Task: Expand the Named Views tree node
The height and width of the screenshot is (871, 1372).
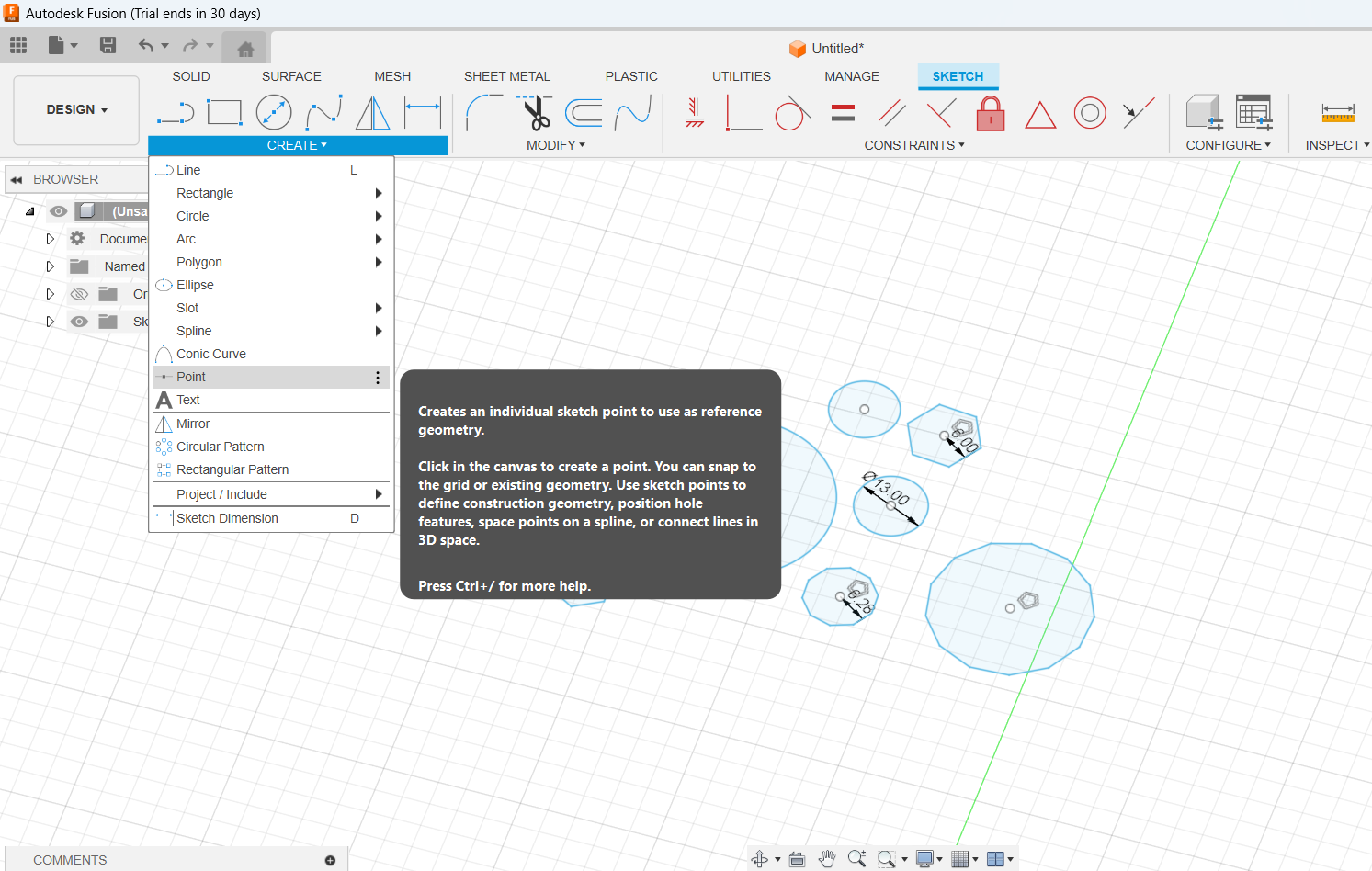Action: pyautogui.click(x=51, y=266)
